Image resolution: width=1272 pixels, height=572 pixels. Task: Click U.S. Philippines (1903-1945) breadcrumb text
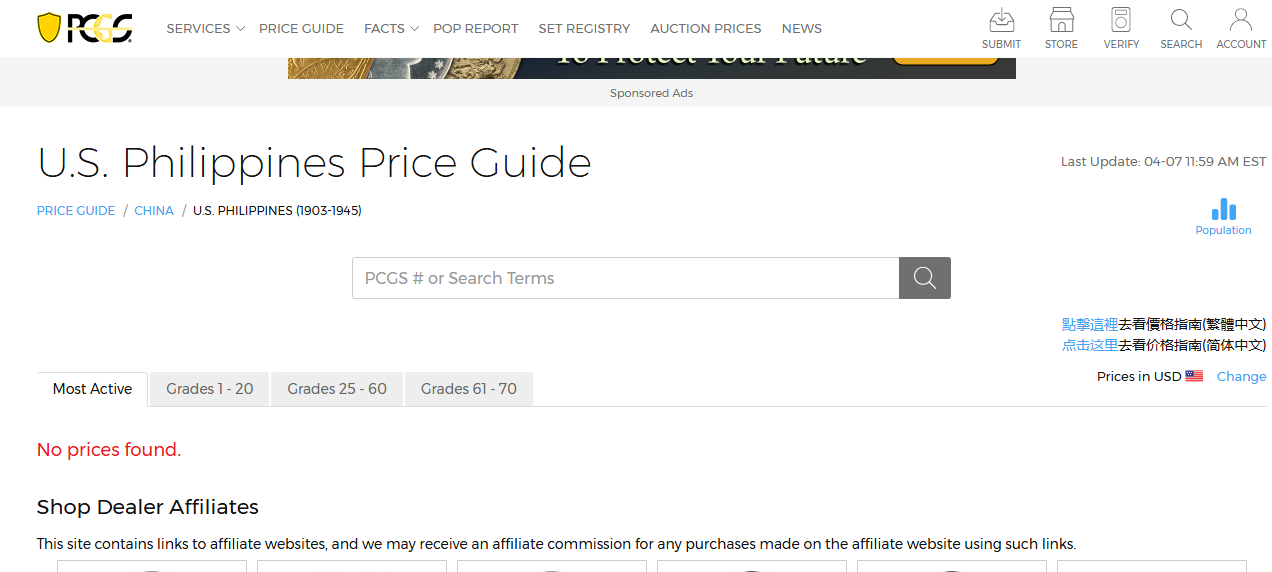pos(277,211)
